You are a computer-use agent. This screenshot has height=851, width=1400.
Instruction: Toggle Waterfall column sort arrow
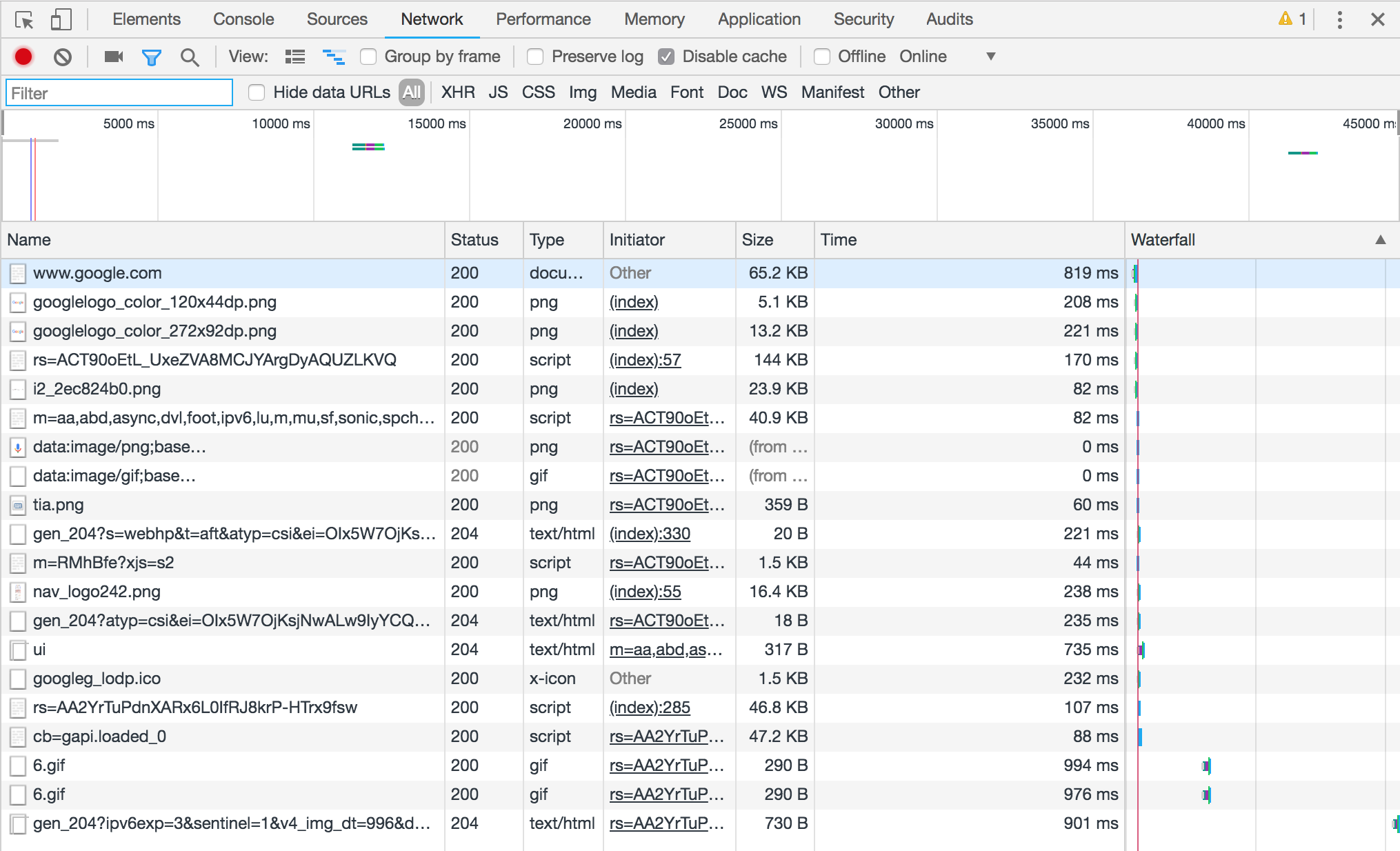click(x=1380, y=240)
